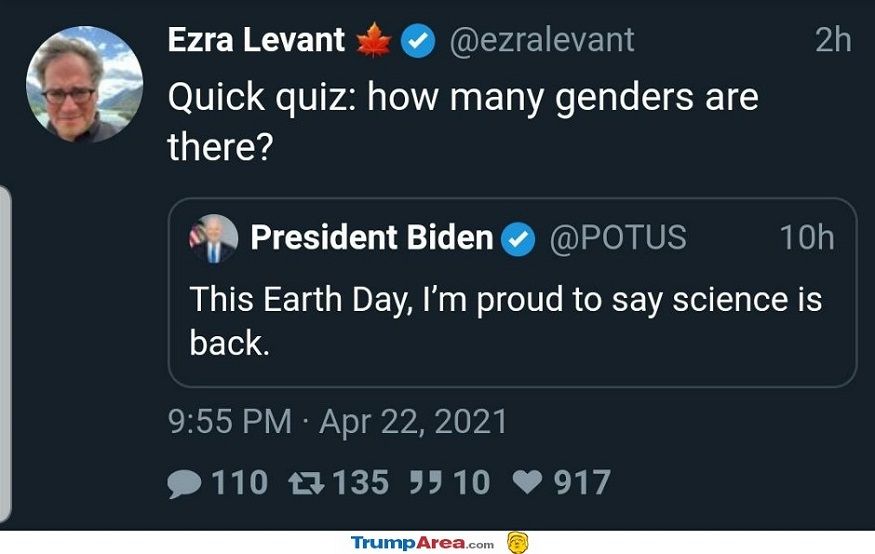Open Ezra Levant's profile photo
The image size is (875, 554).
click(84, 85)
